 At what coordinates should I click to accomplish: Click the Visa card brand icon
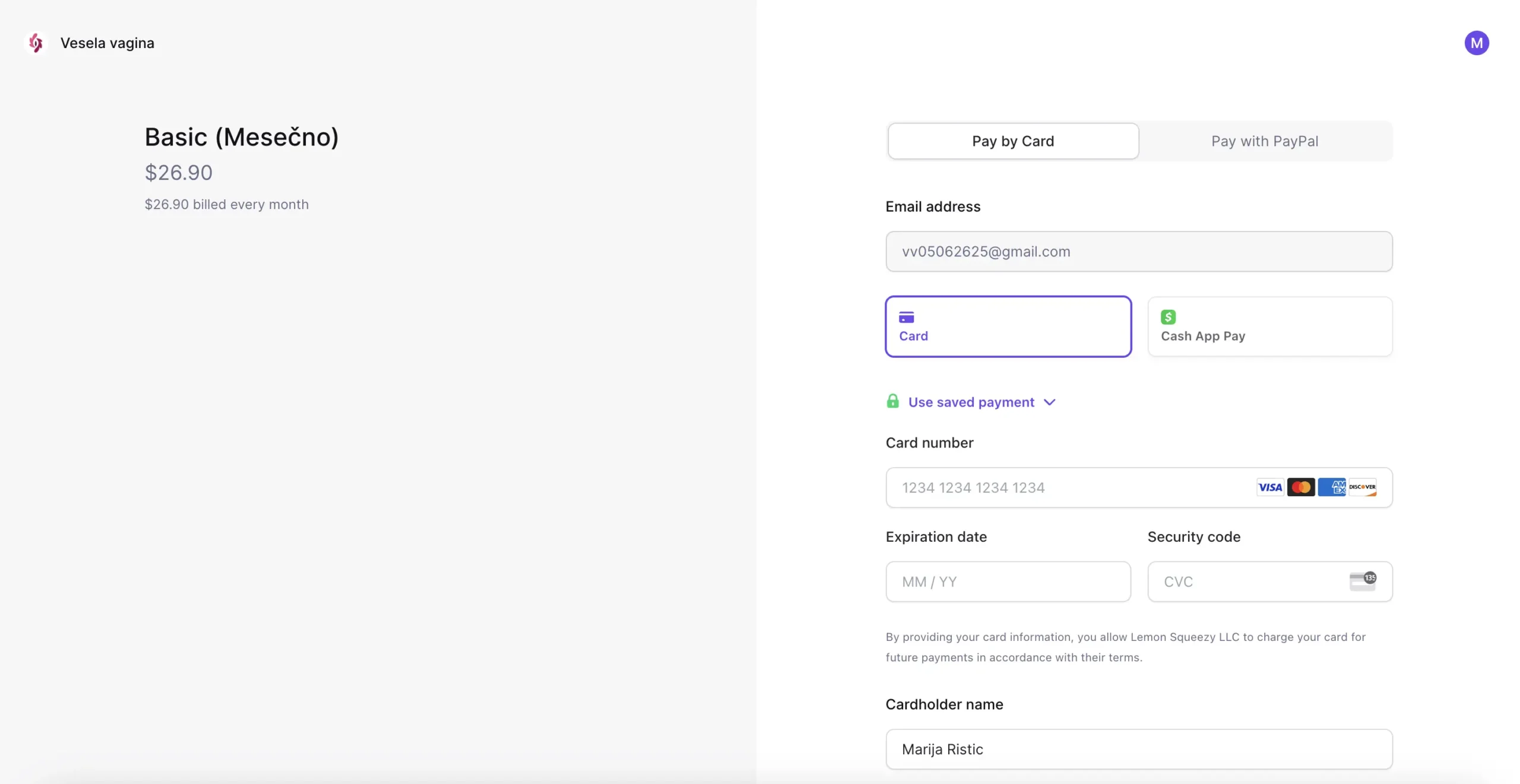(1270, 487)
